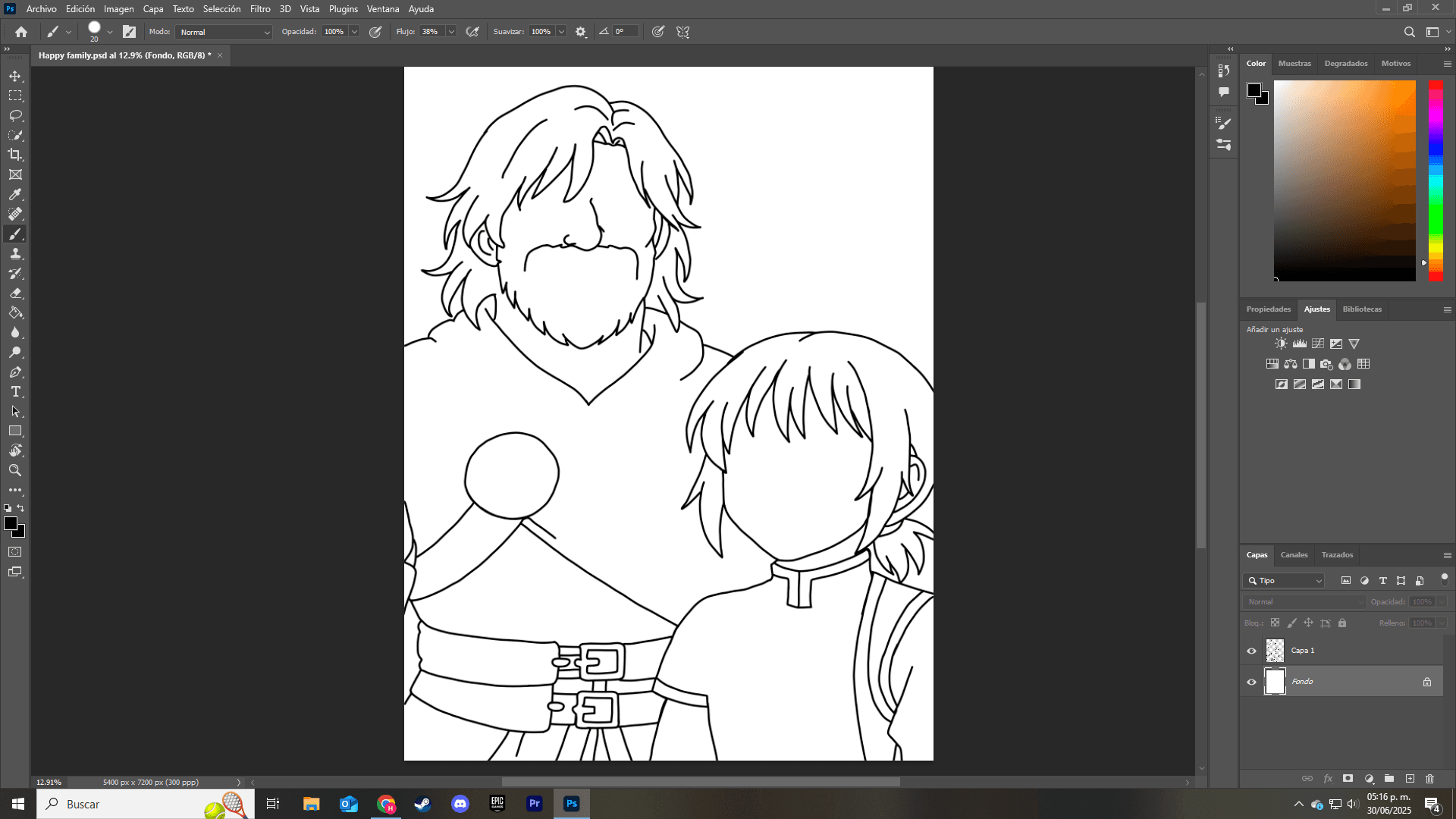
Task: Open the brush preset picker dropdown
Action: coord(109,32)
